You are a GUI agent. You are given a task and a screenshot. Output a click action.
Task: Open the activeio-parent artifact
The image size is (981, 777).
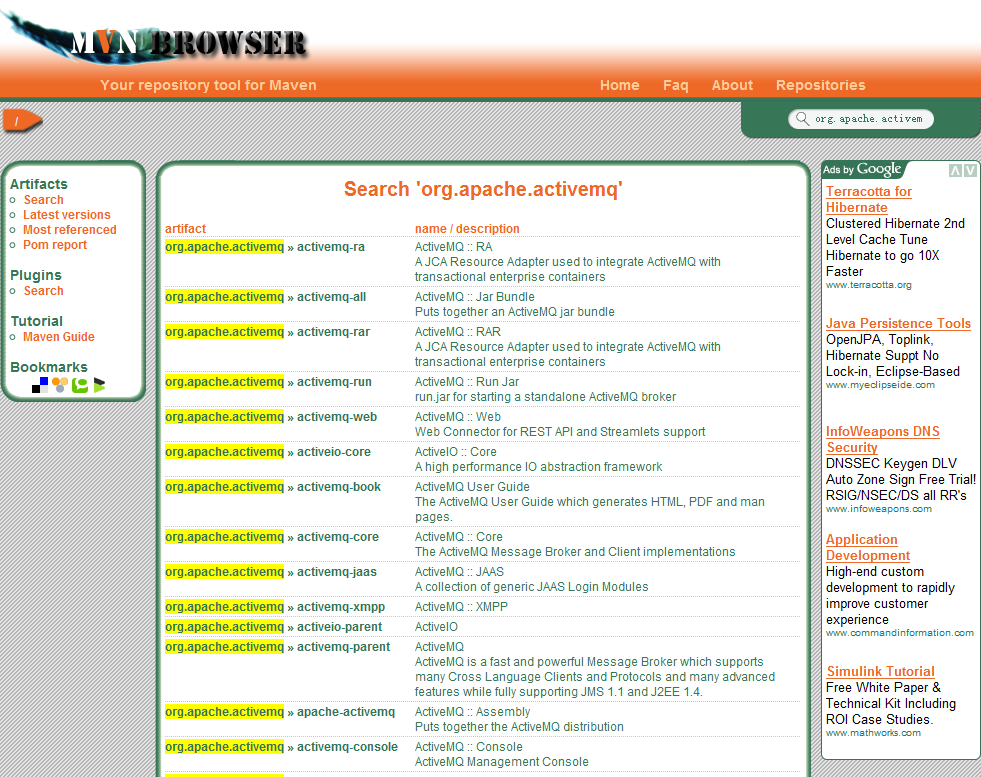339,627
